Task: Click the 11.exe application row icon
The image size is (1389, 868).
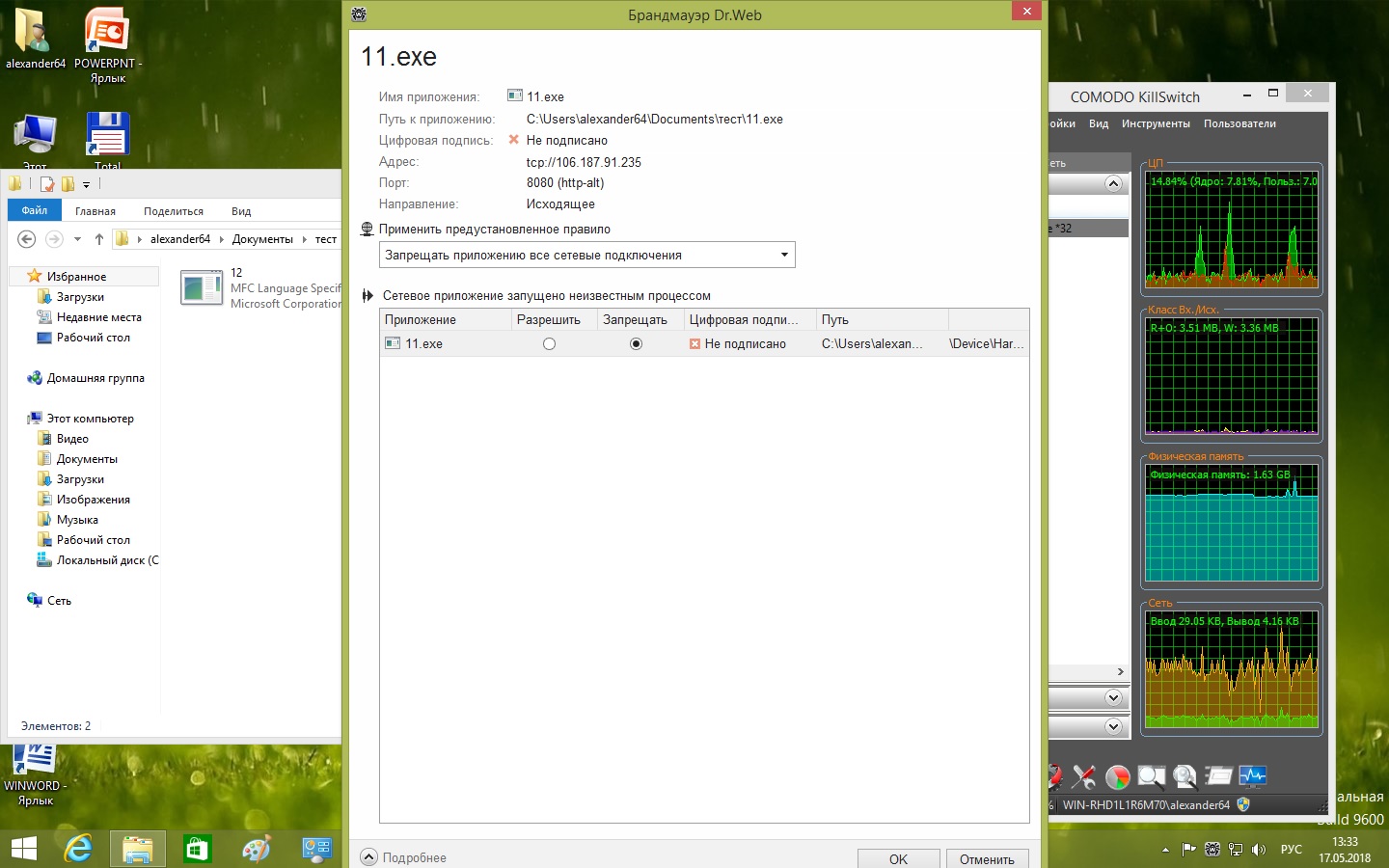Action: click(392, 343)
